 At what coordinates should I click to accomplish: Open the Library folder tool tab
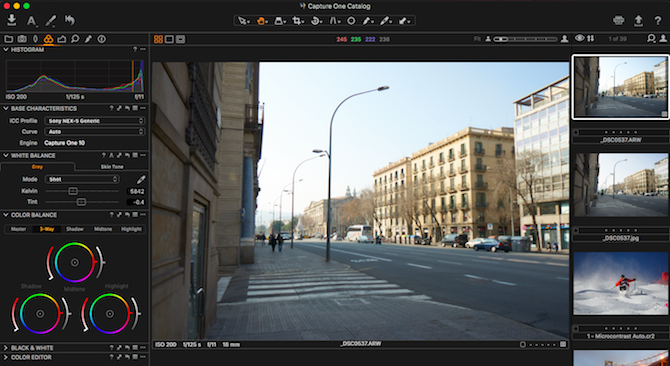pos(8,39)
